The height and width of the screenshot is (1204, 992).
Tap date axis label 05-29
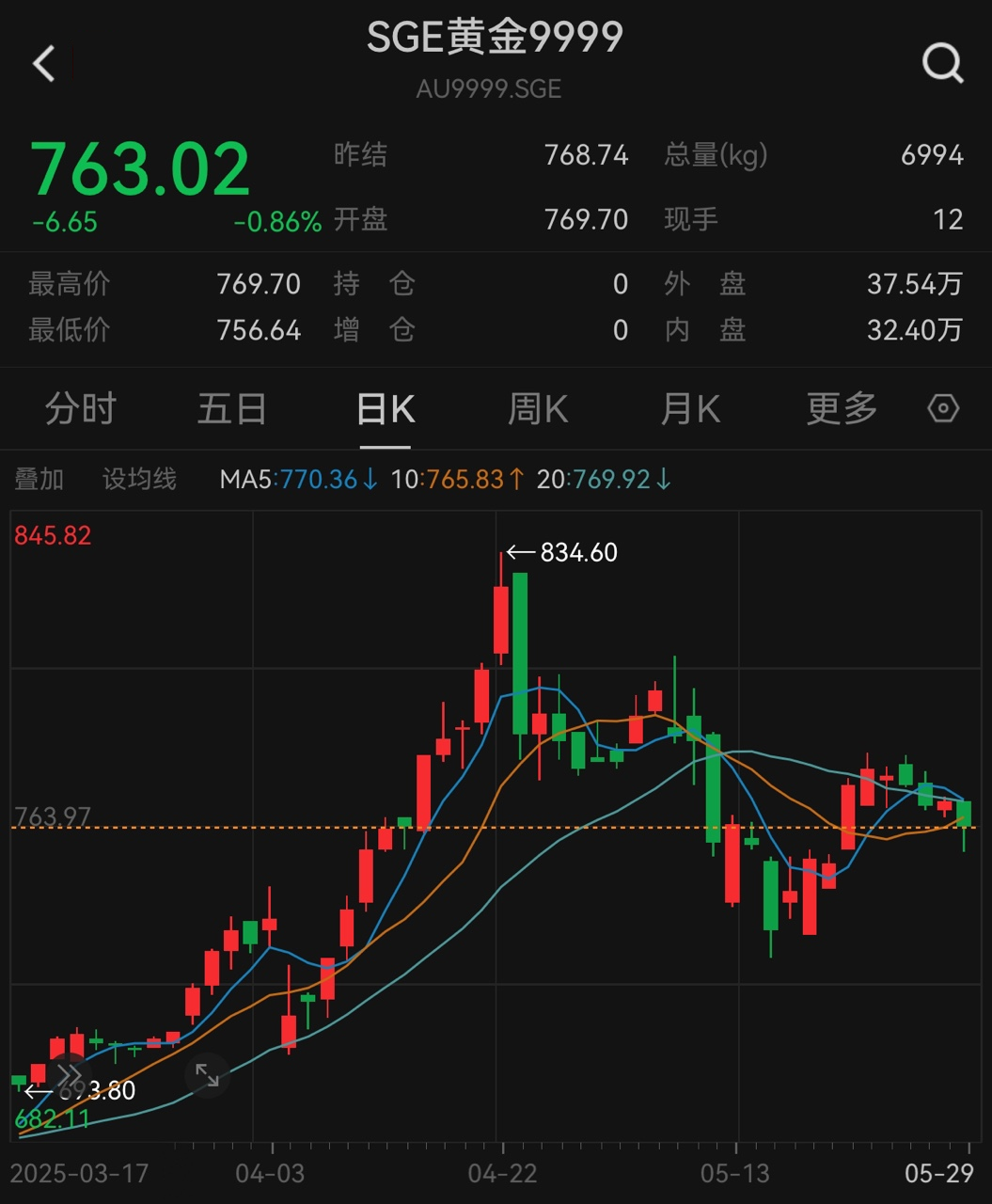938,1173
